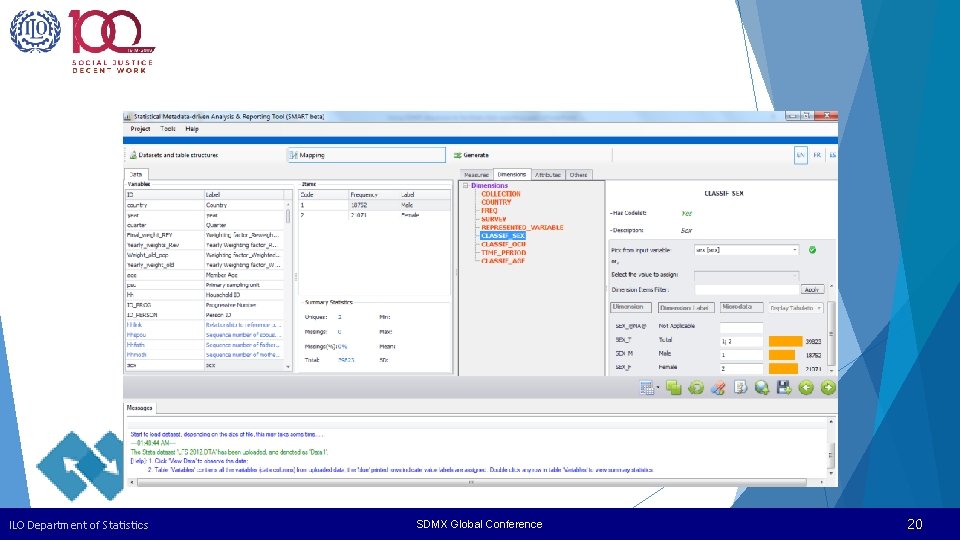Click the Mapping step icon
This screenshot has width=960, height=540.
(x=294, y=156)
